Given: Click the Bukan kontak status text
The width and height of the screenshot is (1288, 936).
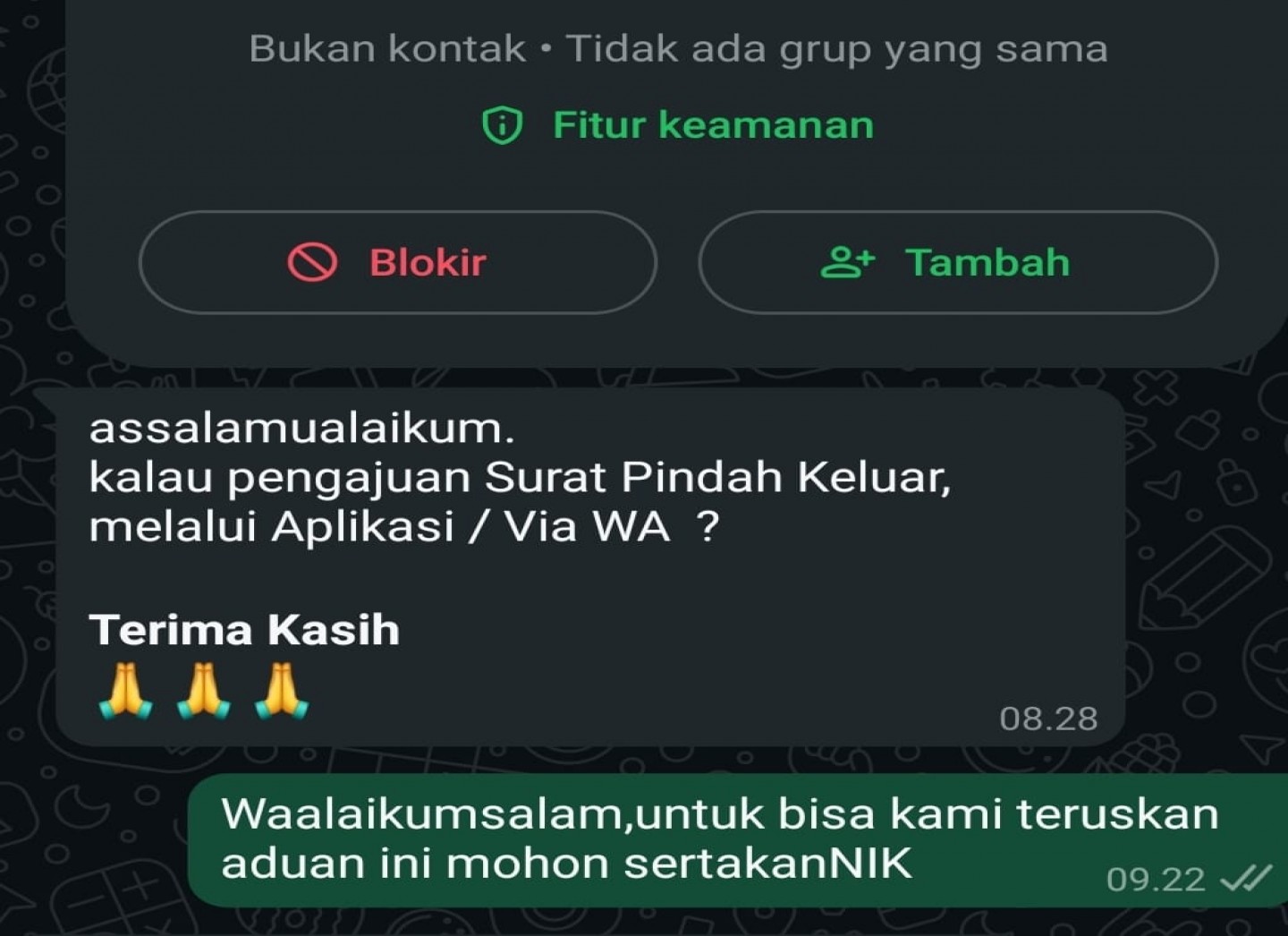Looking at the screenshot, I should pos(387,48).
